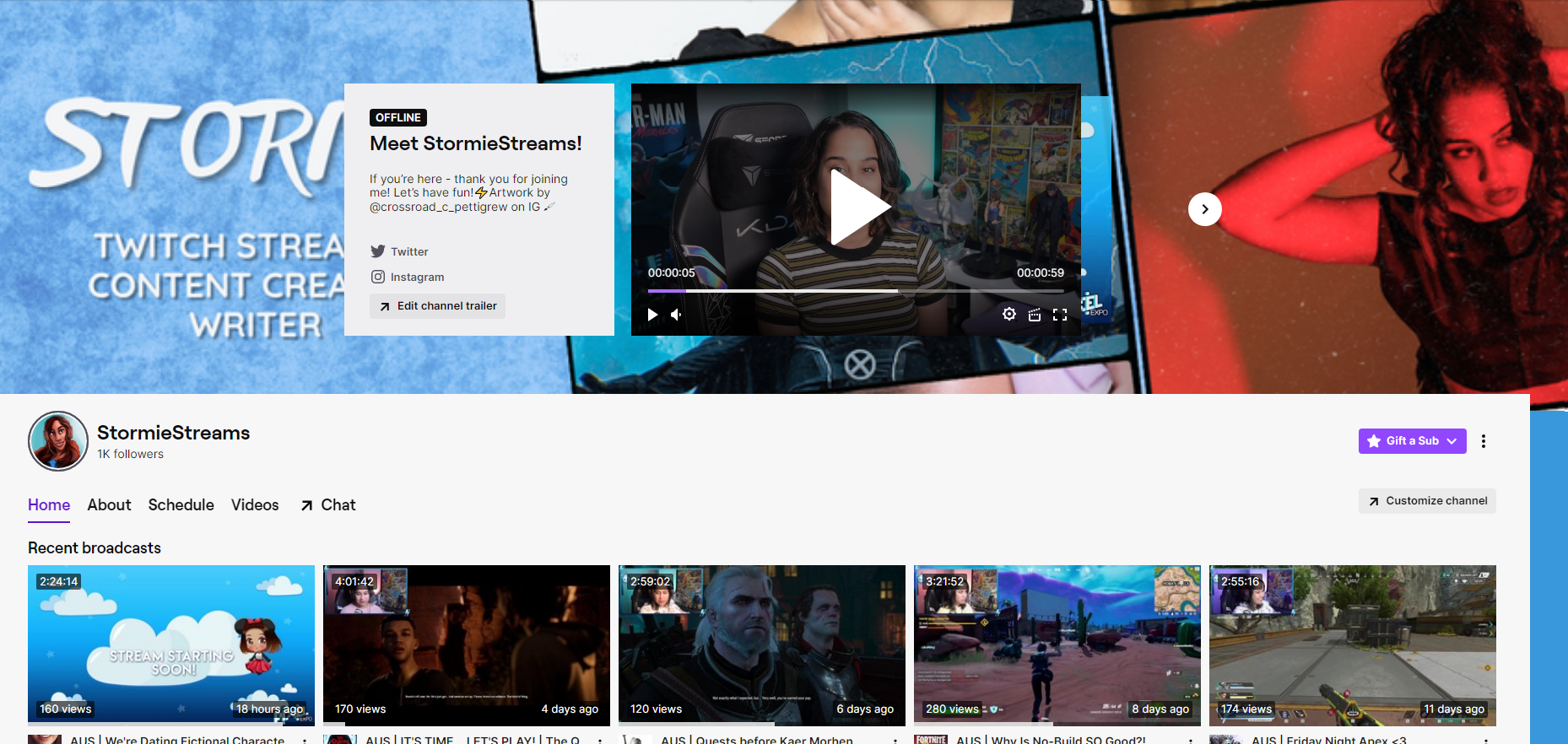Open the Twitter bird icon link
The height and width of the screenshot is (744, 1568).
(x=378, y=251)
